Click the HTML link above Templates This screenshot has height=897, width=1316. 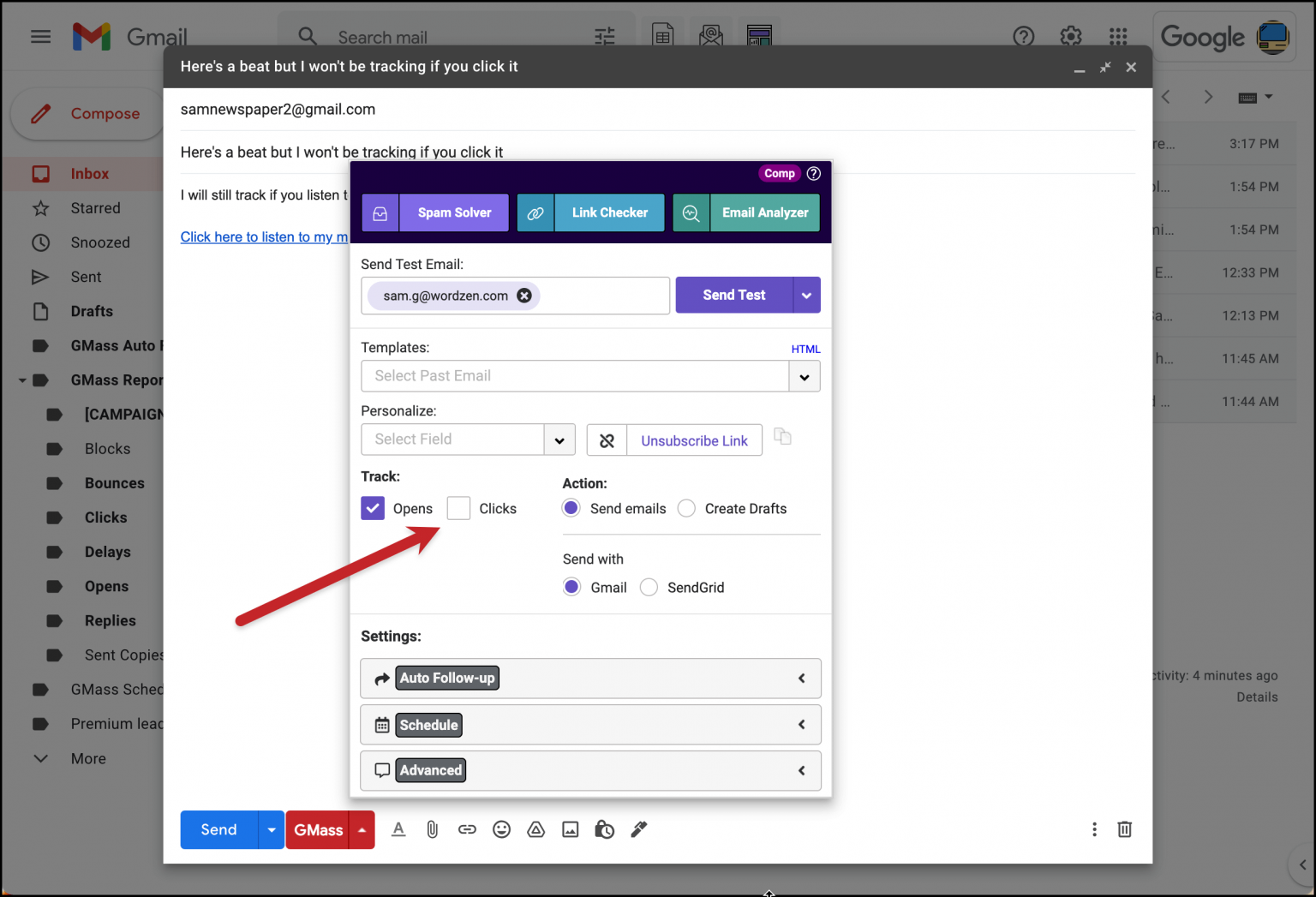(x=805, y=349)
